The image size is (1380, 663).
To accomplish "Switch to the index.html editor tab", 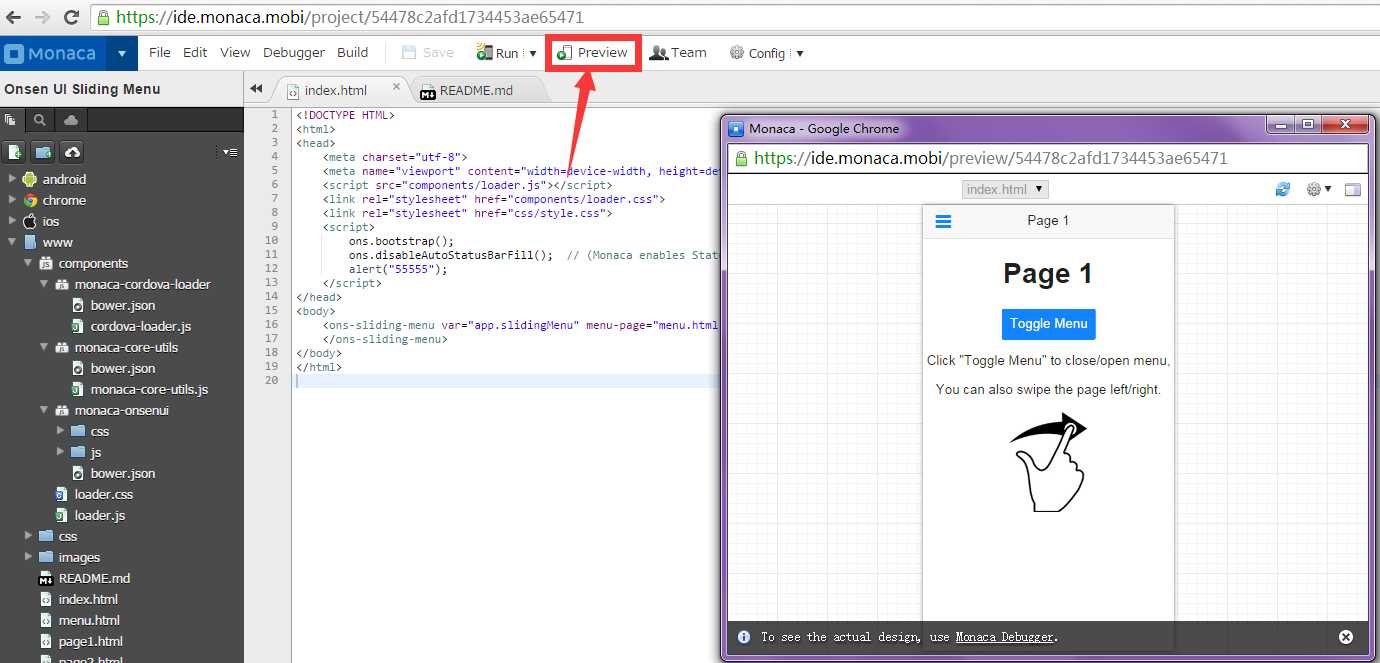I will (336, 90).
